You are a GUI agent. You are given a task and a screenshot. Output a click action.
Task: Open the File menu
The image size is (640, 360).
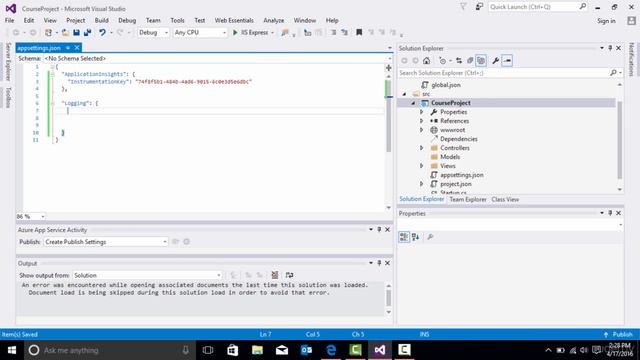point(9,20)
